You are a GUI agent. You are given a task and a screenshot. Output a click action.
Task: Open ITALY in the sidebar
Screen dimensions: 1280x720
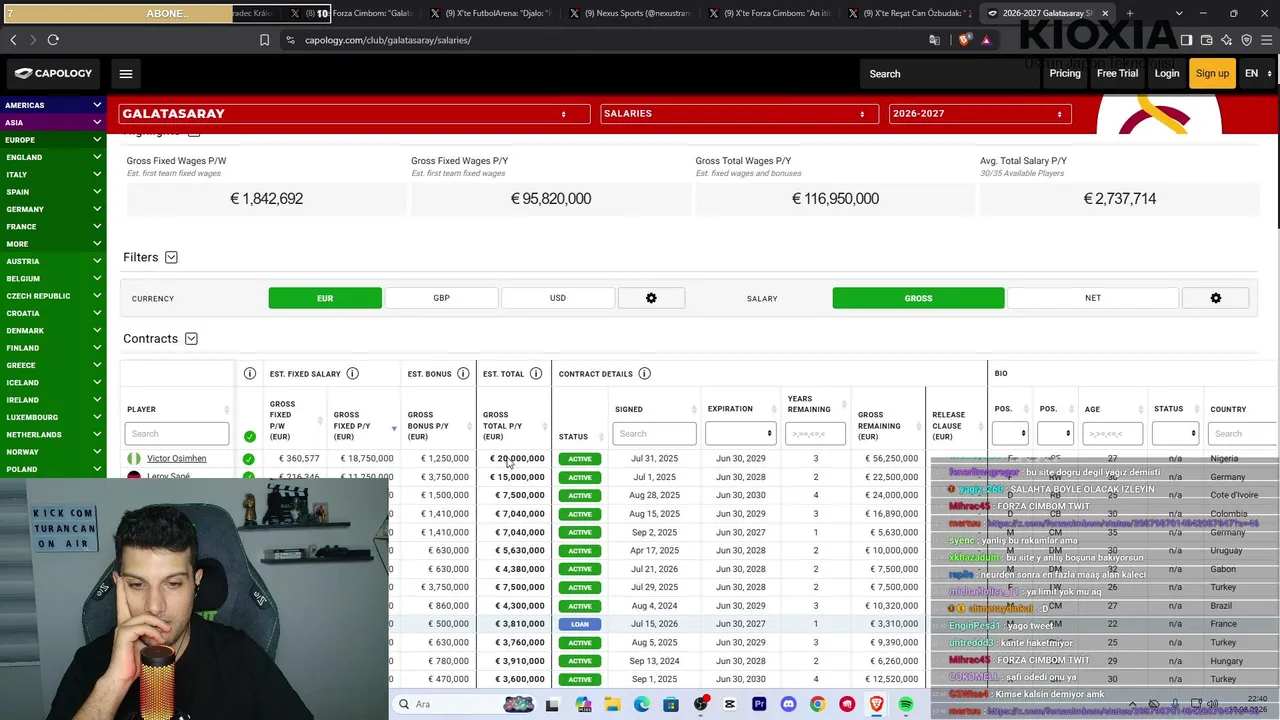point(53,174)
